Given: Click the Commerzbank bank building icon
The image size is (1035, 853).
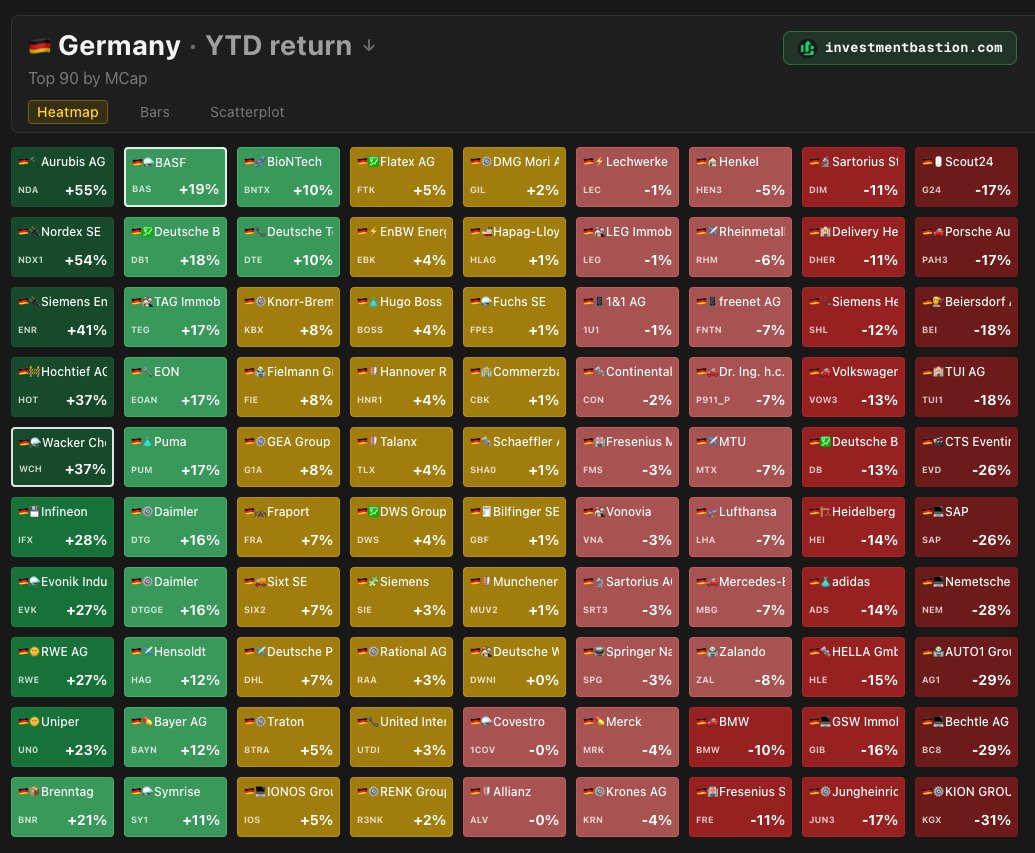Looking at the screenshot, I should [x=486, y=372].
